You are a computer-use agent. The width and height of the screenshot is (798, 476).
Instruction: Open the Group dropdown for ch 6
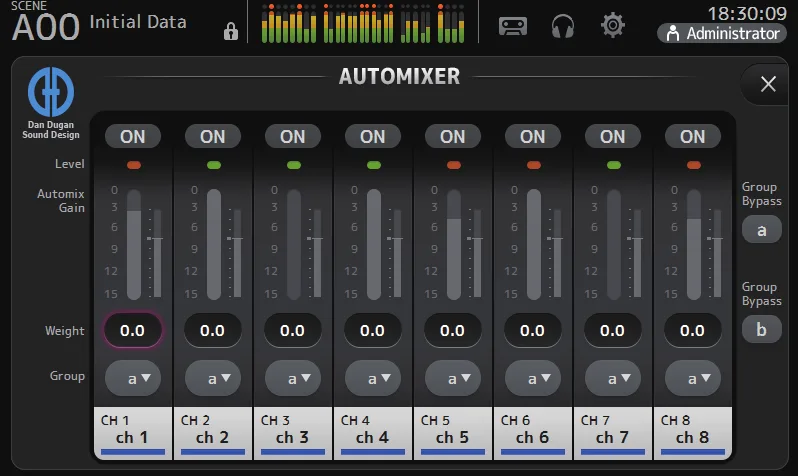coord(532,378)
